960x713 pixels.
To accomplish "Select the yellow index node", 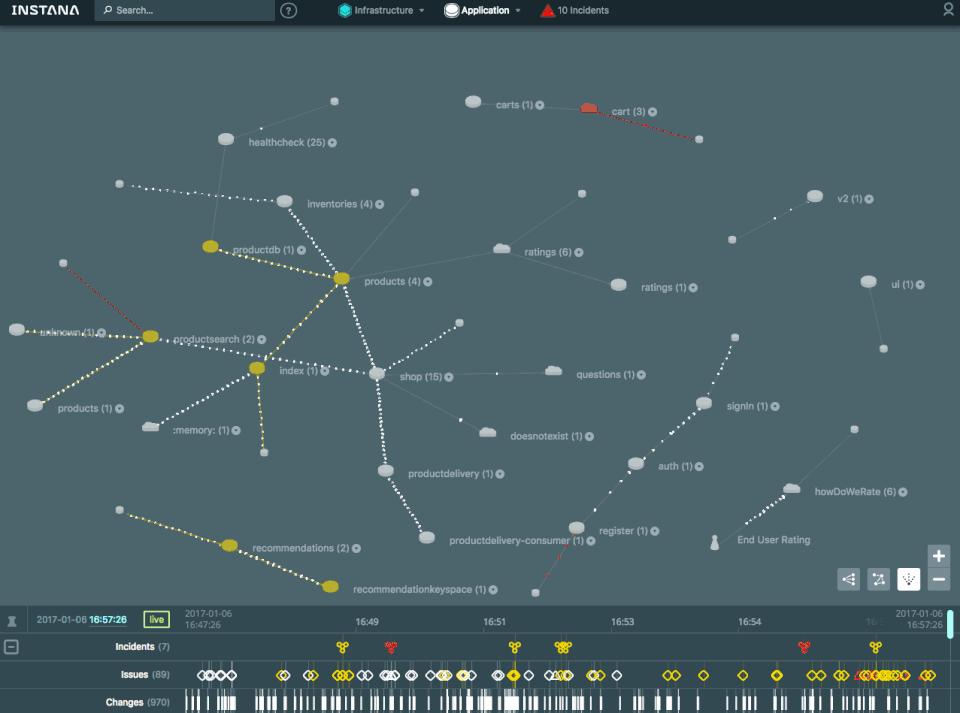I will pos(257,368).
